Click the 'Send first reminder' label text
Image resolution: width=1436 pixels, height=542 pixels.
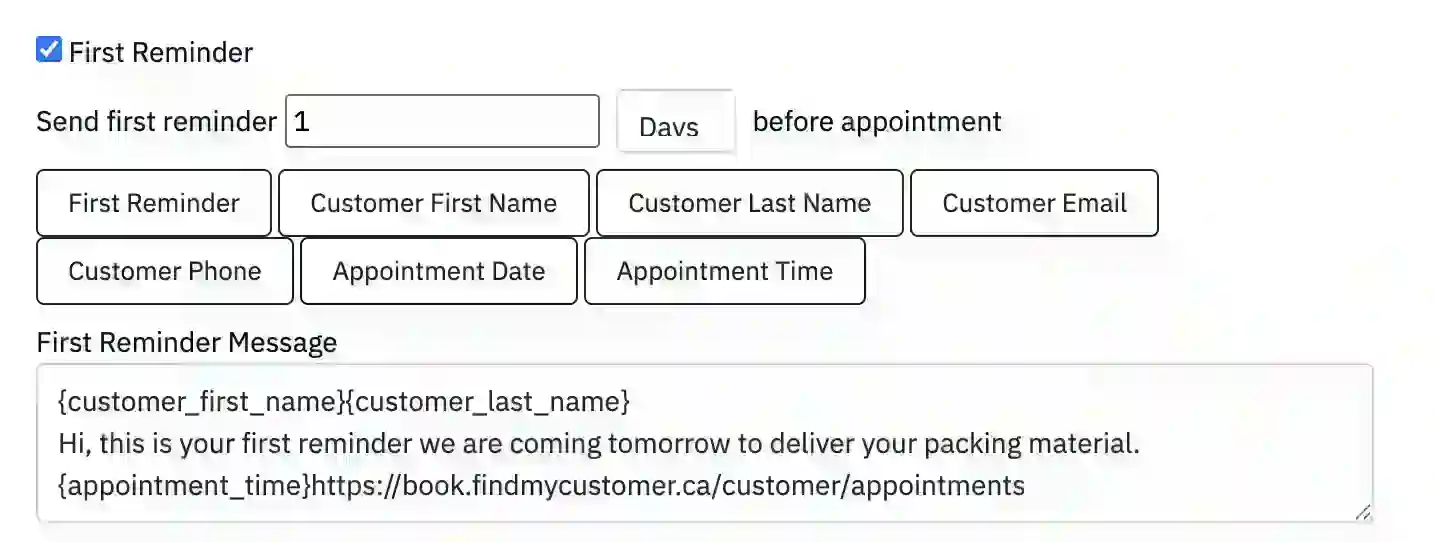pos(156,122)
